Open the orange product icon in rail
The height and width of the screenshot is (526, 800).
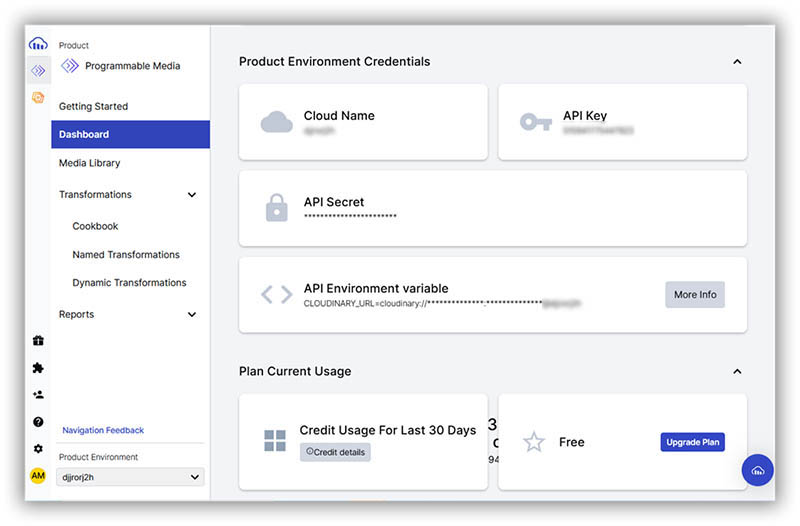[38, 97]
